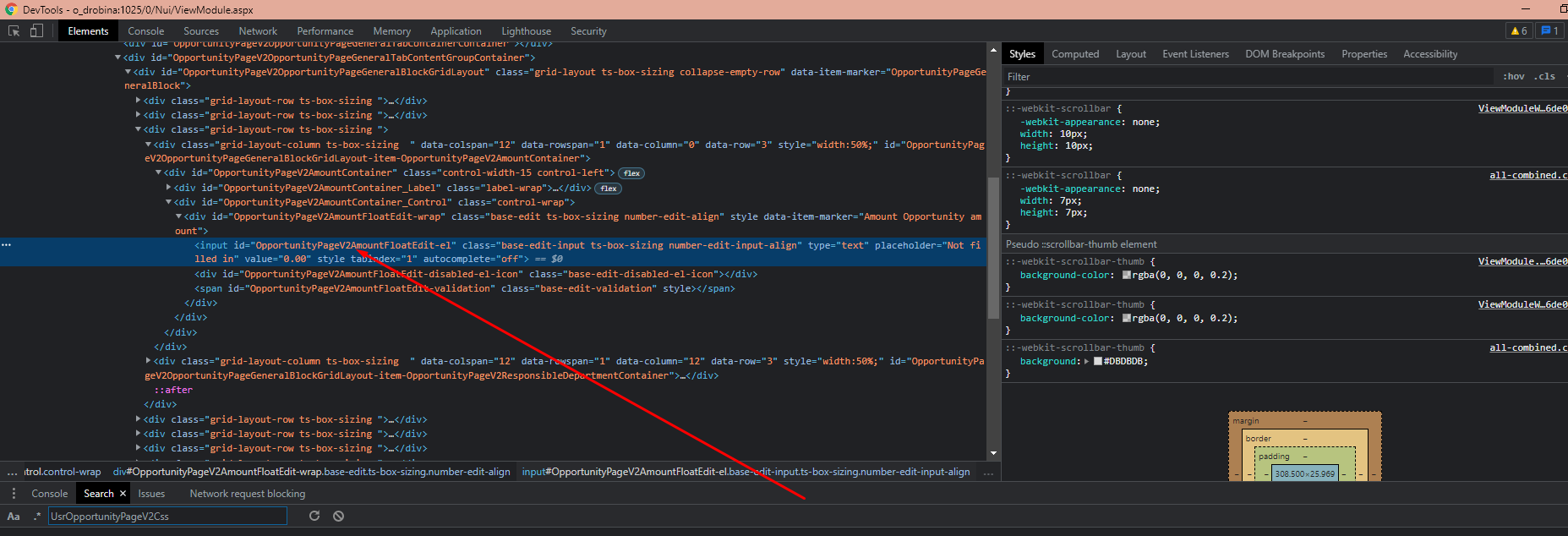This screenshot has height=536, width=1568.
Task: Collapse the grid-layout-column AmountContainer item div
Action: click(149, 145)
